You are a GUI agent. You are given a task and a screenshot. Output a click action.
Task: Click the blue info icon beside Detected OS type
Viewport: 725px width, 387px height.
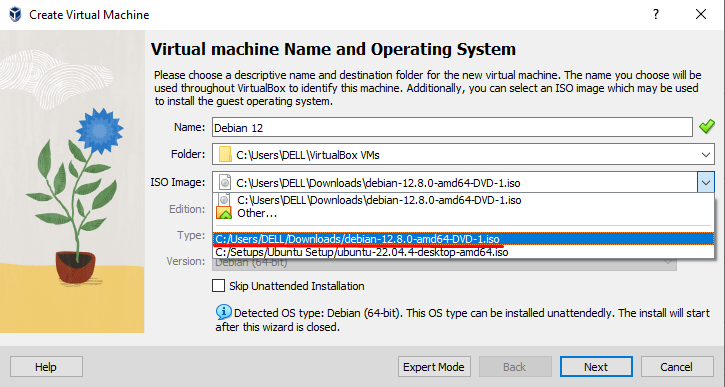point(223,312)
